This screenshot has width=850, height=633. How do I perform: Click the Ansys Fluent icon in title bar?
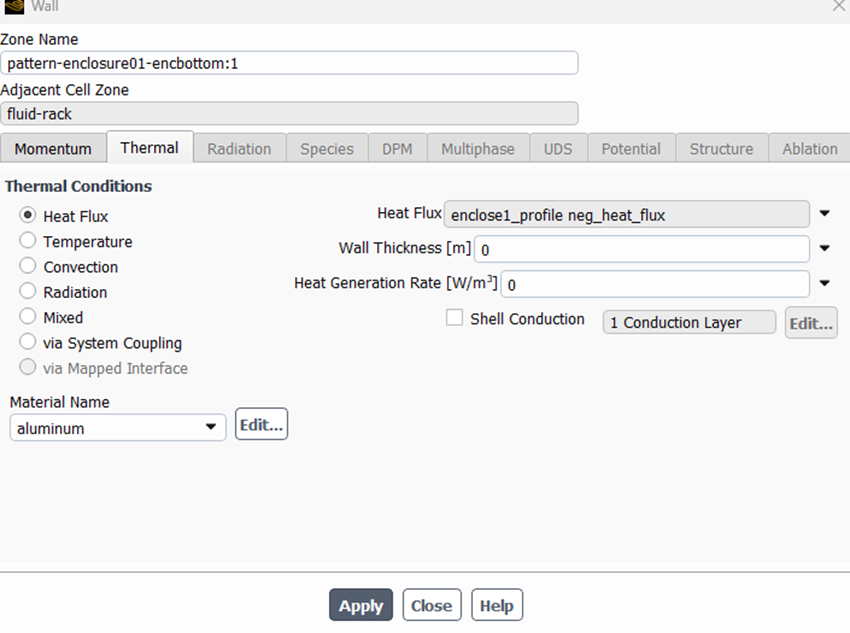click(x=14, y=6)
